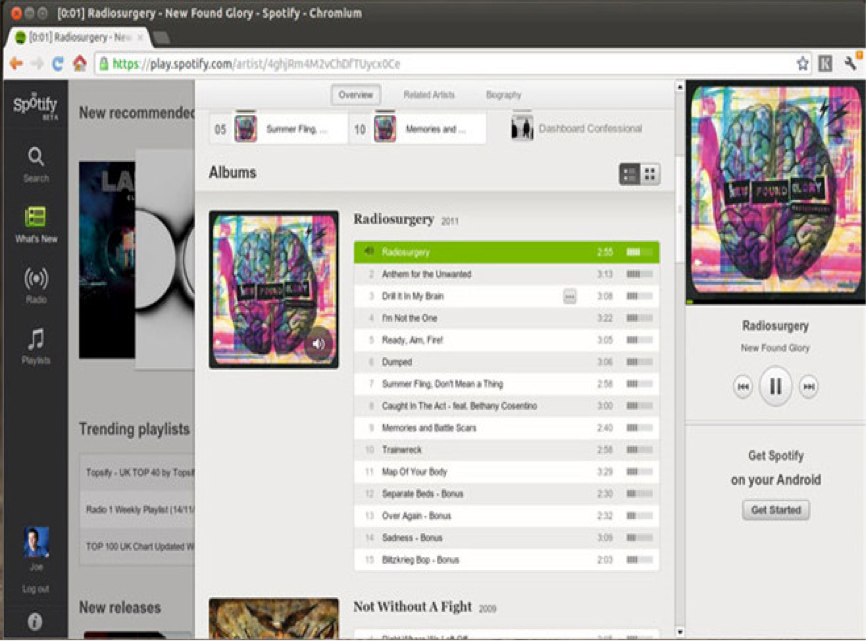Select the Related Artists tab
The image size is (866, 641).
(429, 94)
